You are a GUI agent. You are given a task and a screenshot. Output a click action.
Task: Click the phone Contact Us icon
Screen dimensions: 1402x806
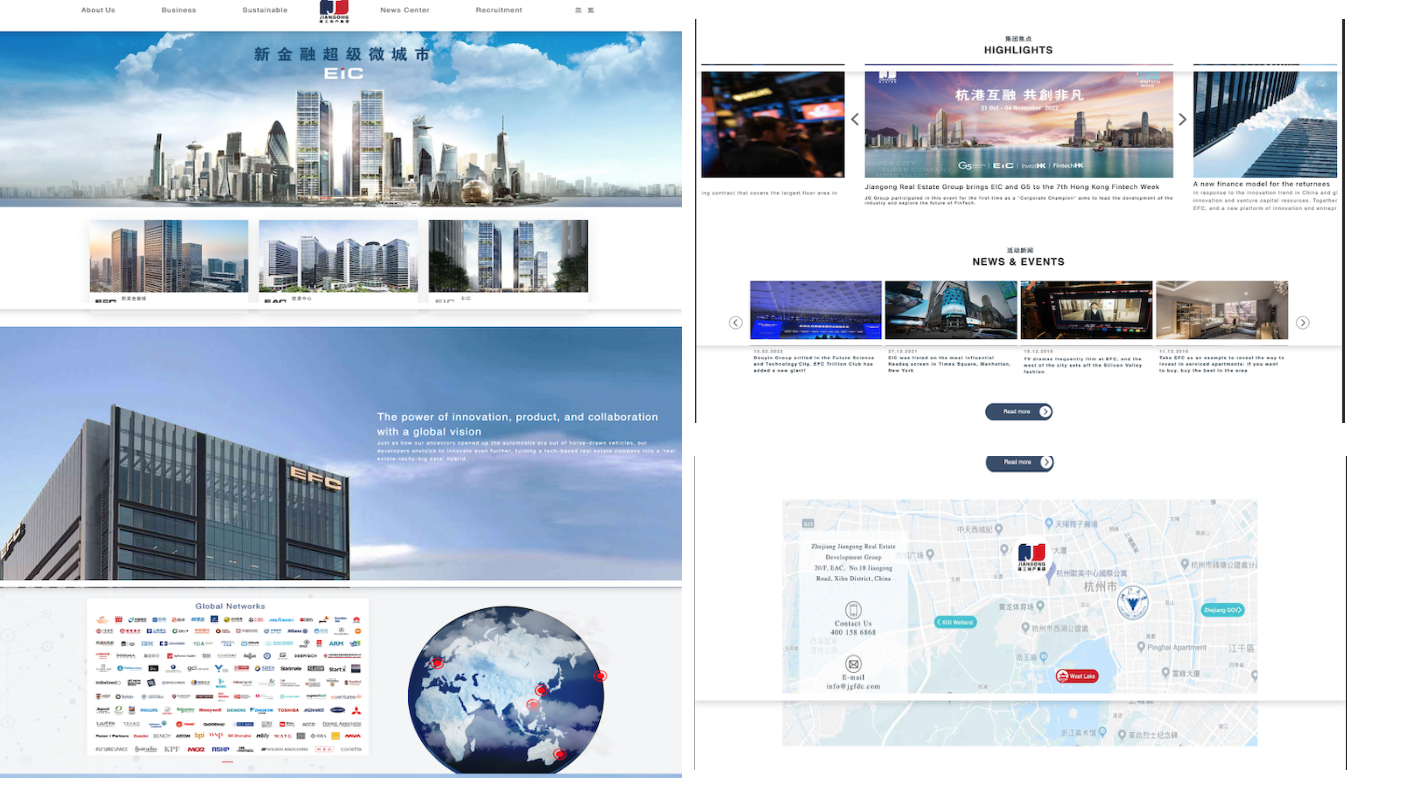853,610
